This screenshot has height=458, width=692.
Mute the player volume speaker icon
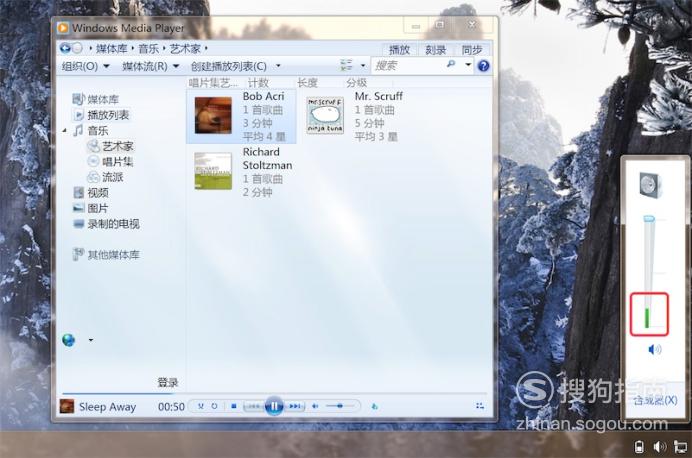click(315, 406)
